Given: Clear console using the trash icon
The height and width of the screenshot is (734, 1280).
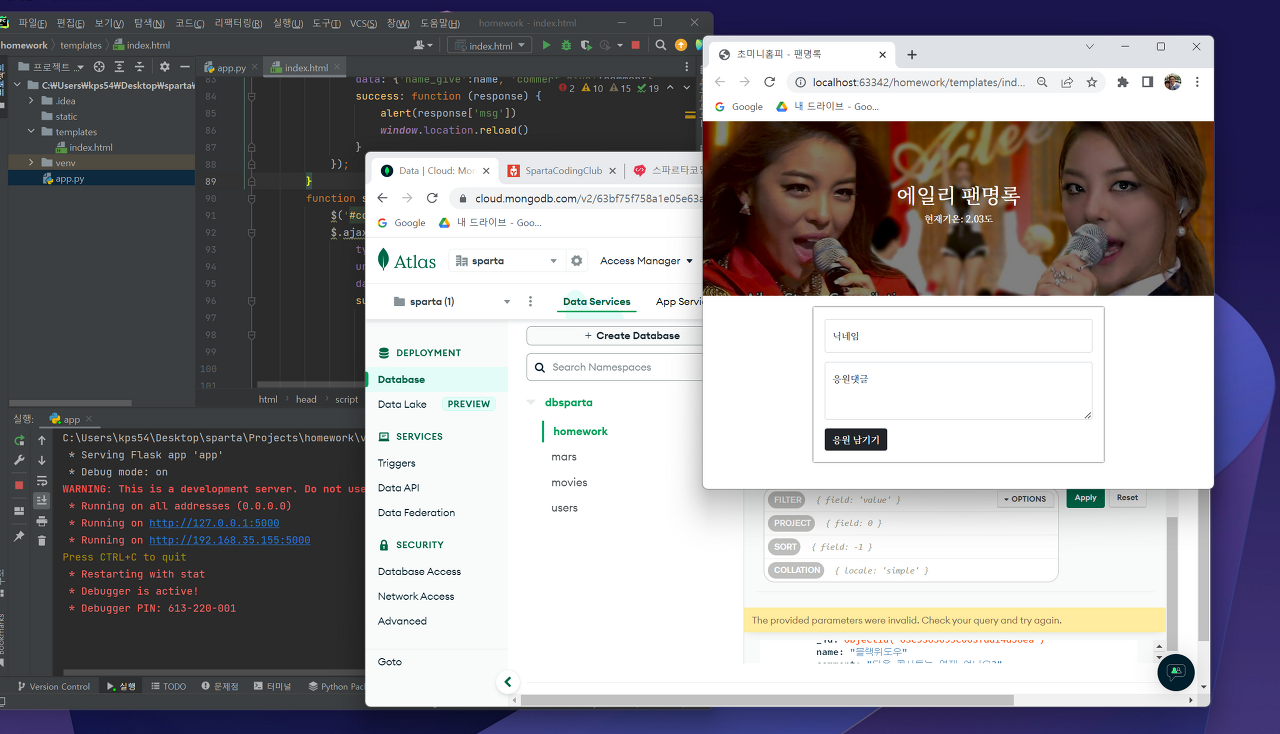Looking at the screenshot, I should click(42, 540).
